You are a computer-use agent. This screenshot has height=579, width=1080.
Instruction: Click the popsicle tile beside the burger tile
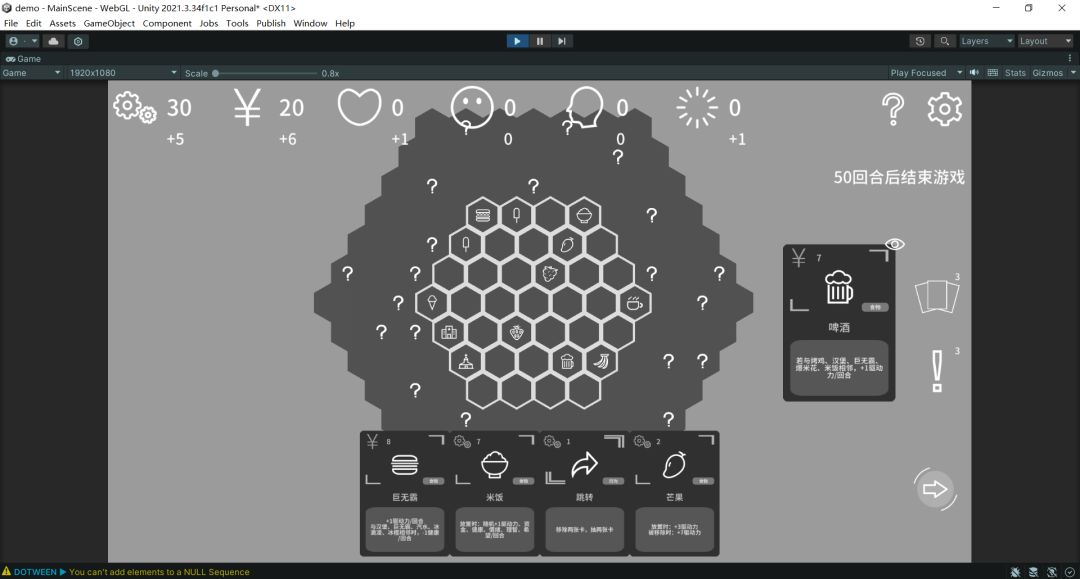(517, 215)
